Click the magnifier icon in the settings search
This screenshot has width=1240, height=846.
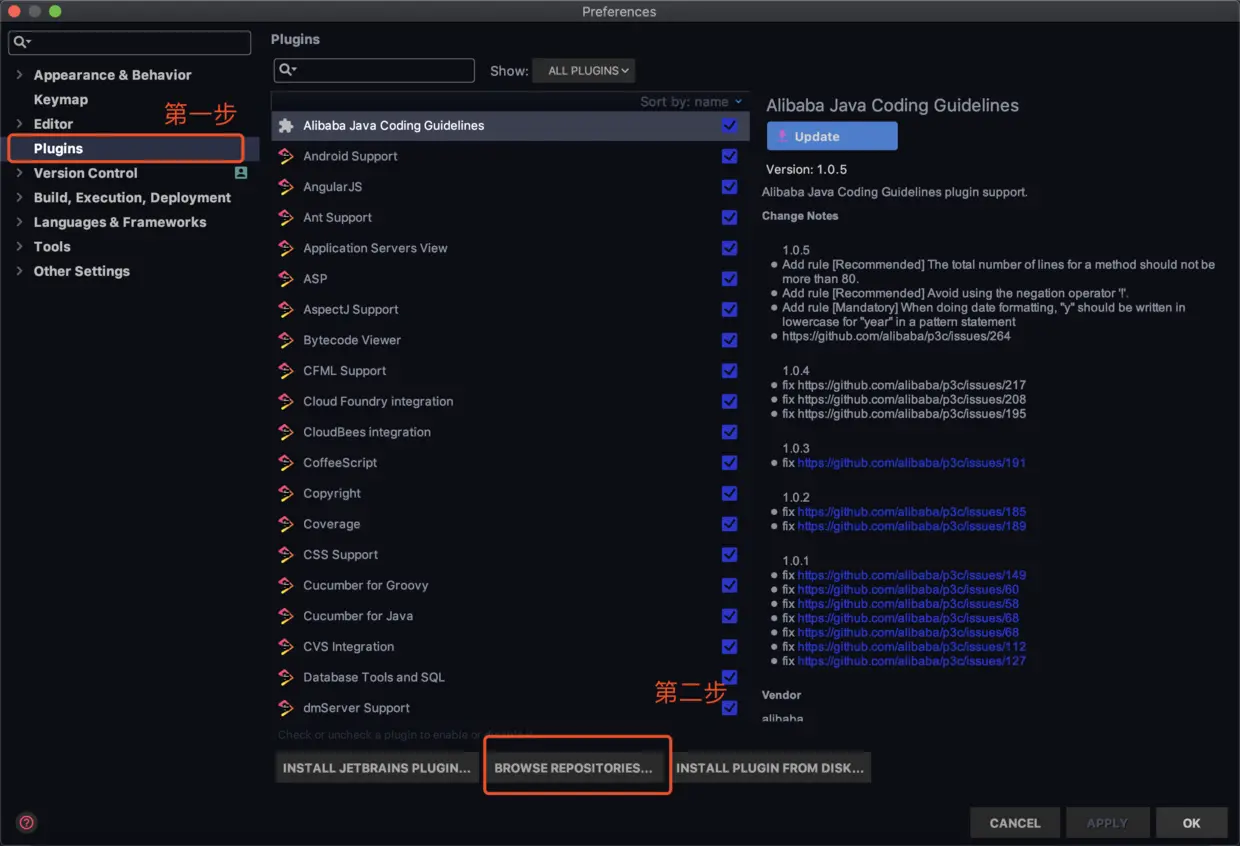22,42
